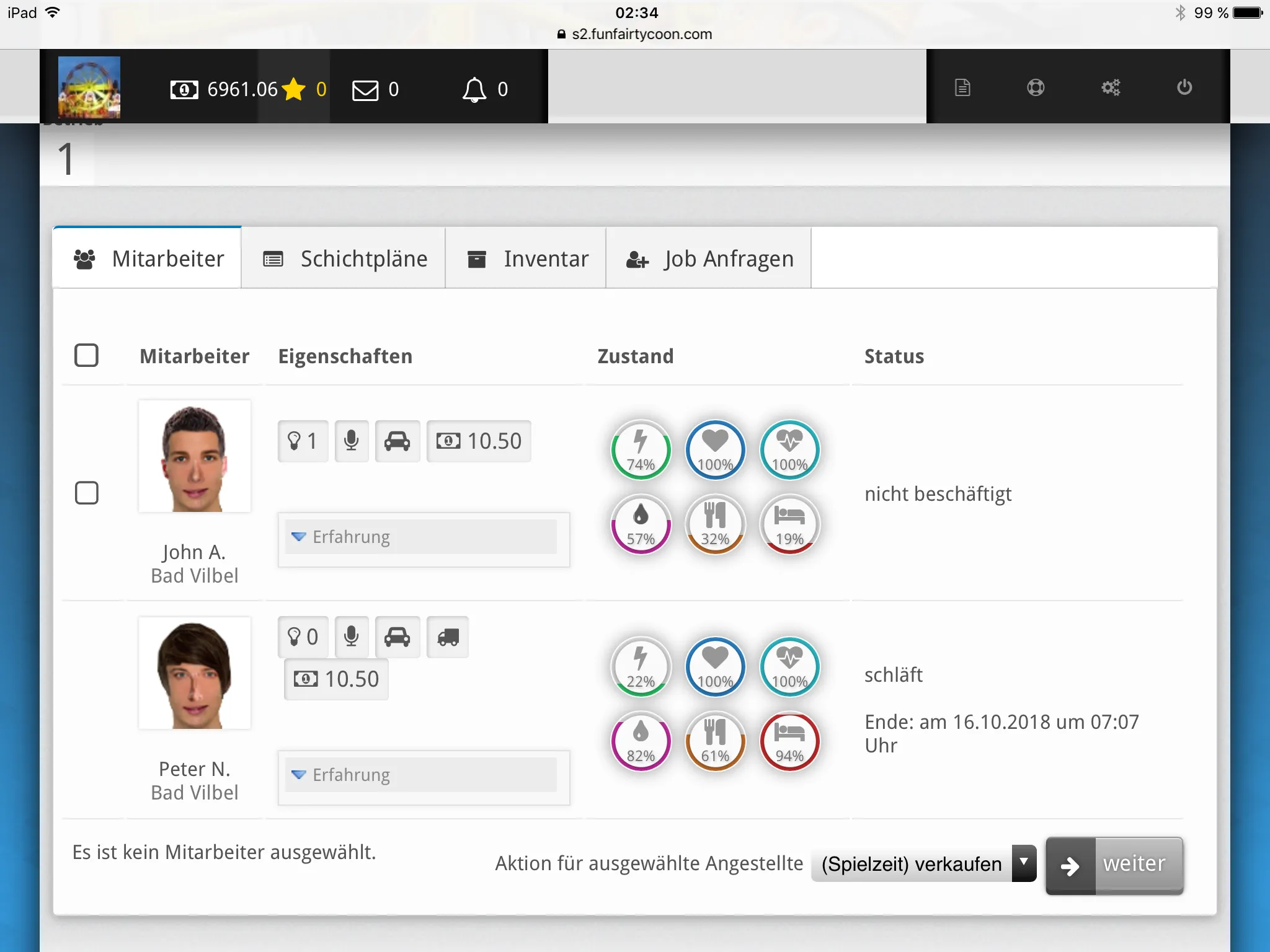
Task: Open settings gears icon
Action: click(x=1110, y=87)
